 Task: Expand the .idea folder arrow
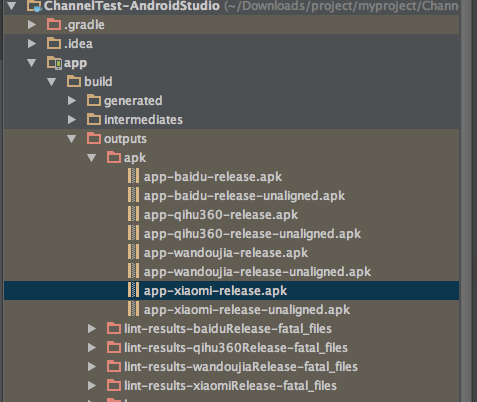coord(32,43)
